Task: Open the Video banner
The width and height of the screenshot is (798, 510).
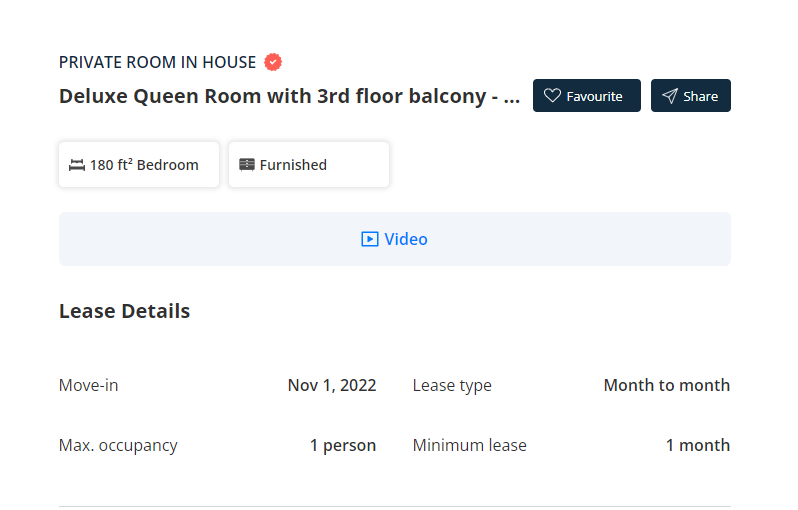Action: [395, 239]
